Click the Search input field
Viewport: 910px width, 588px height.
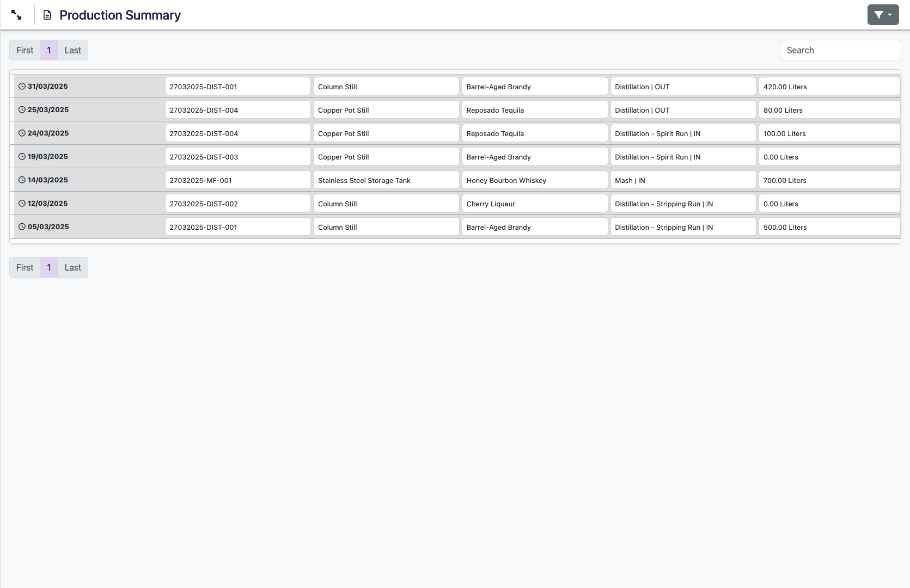click(x=839, y=50)
